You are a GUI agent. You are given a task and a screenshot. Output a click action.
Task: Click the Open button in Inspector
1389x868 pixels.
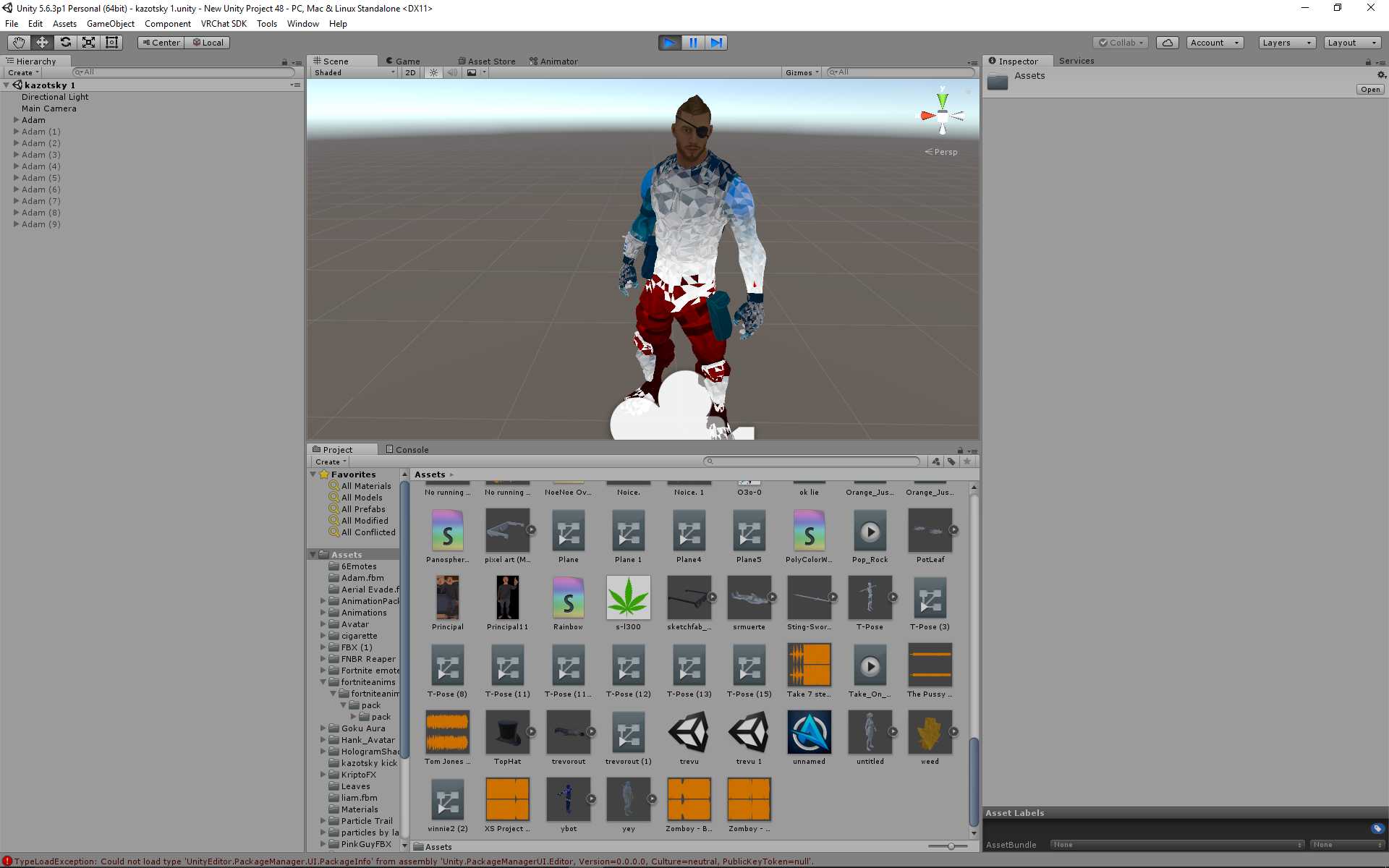click(x=1369, y=90)
